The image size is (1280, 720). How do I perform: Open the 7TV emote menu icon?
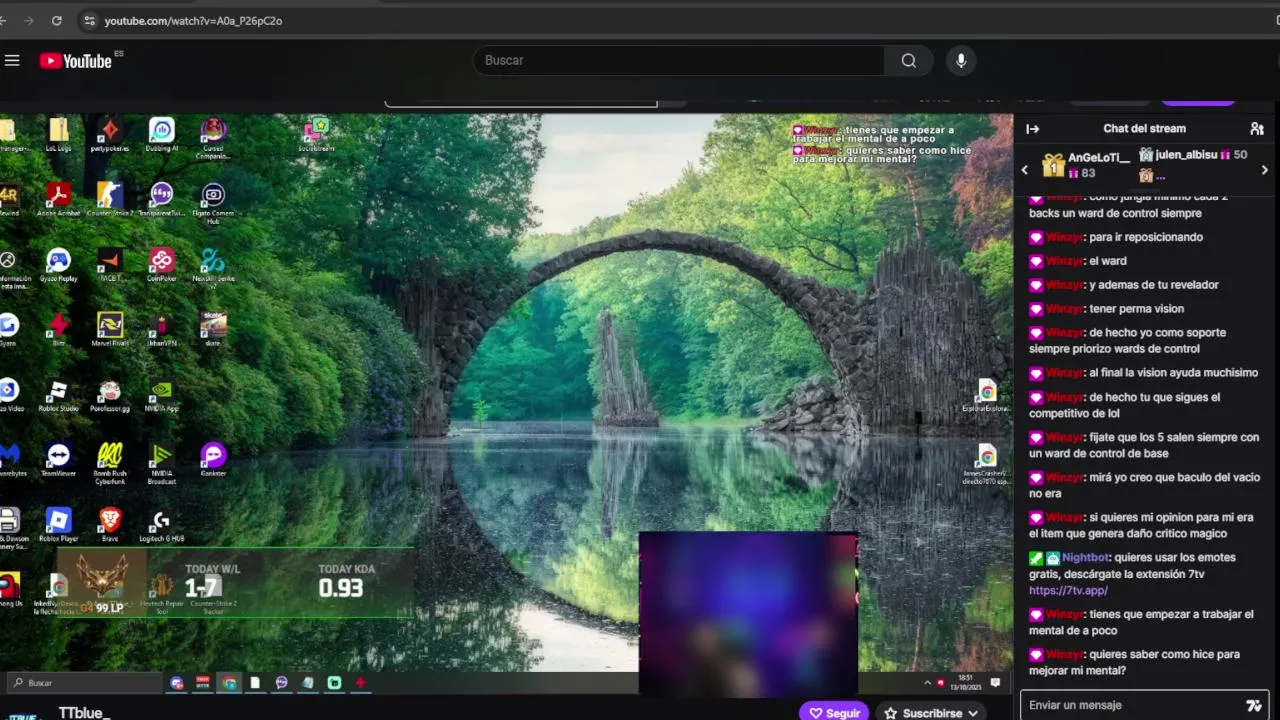[1254, 705]
